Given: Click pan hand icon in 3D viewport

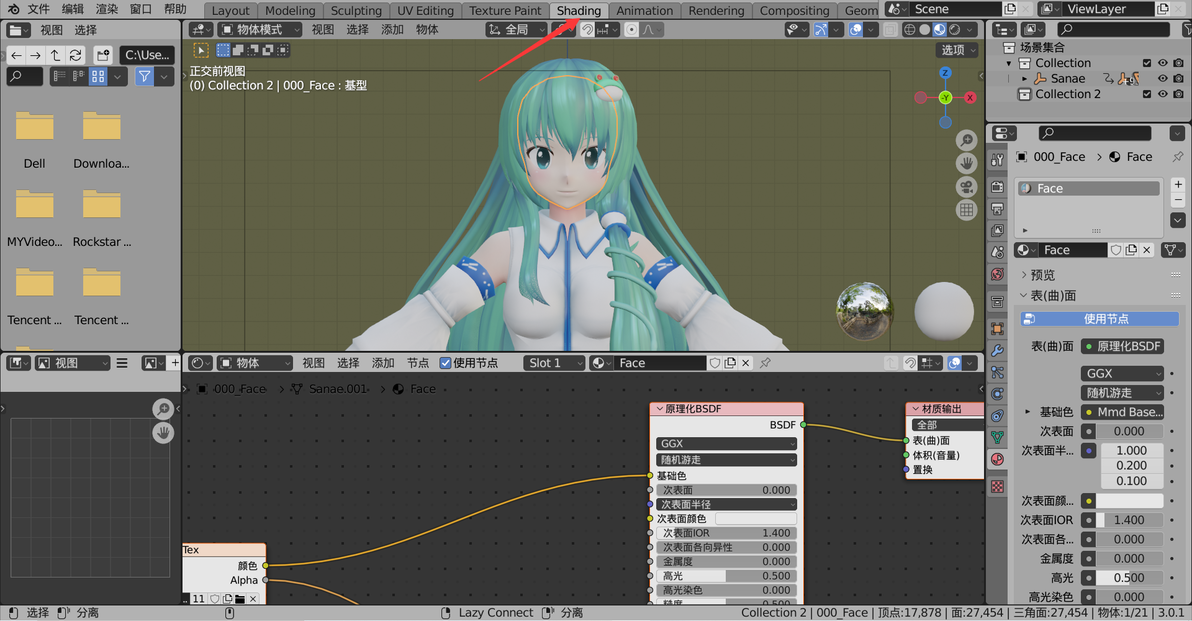Looking at the screenshot, I should click(966, 163).
